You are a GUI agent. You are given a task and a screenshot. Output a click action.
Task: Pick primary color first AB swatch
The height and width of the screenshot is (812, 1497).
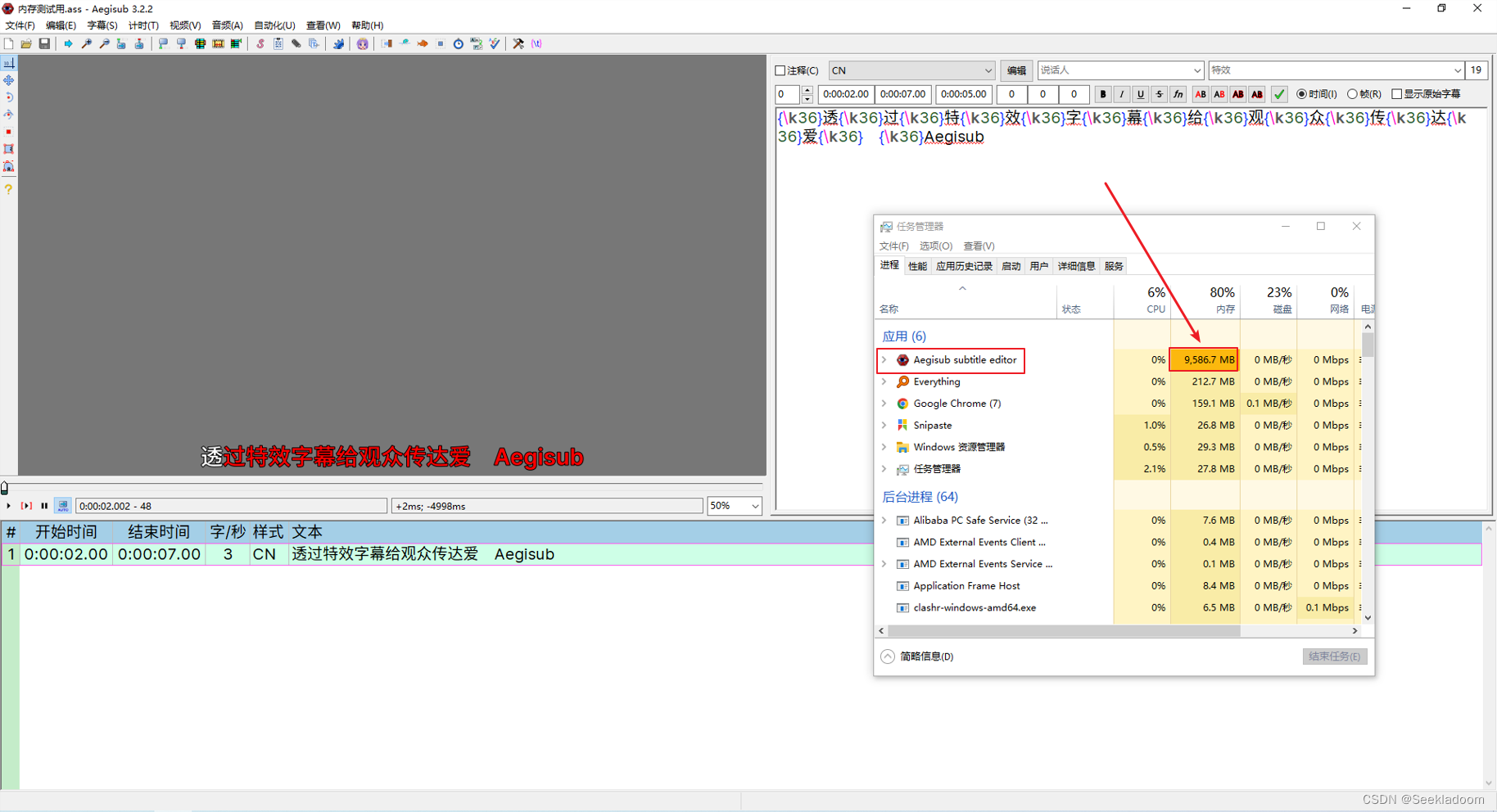click(x=1200, y=94)
